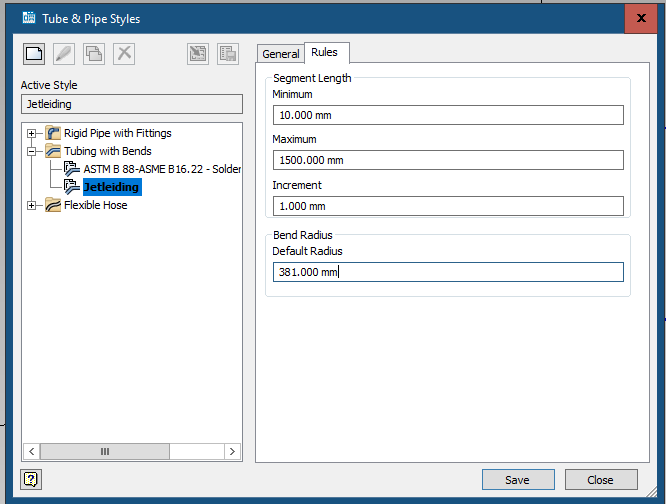Select Flexible Hose in tree
The height and width of the screenshot is (504, 666).
(96, 205)
